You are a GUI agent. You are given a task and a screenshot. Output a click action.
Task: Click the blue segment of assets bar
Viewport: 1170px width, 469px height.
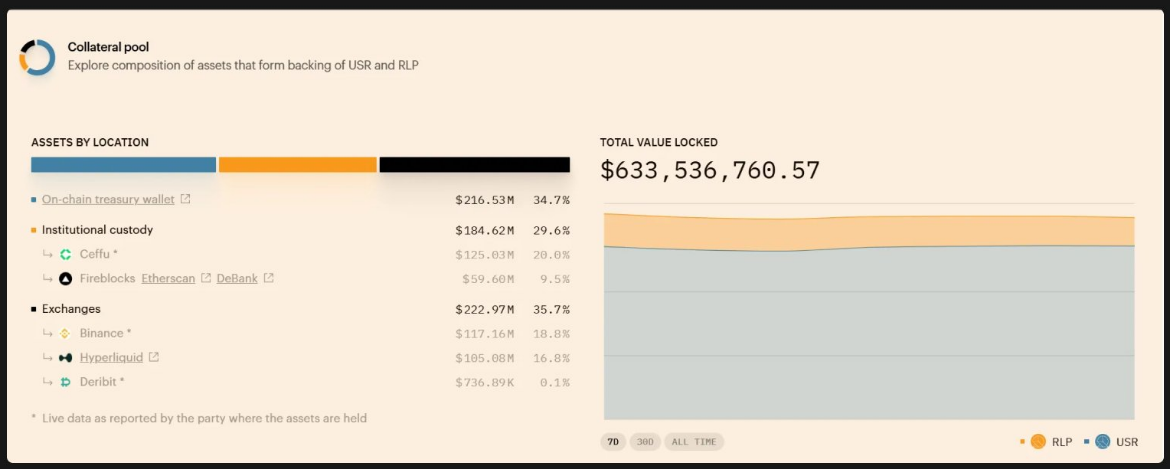click(123, 165)
